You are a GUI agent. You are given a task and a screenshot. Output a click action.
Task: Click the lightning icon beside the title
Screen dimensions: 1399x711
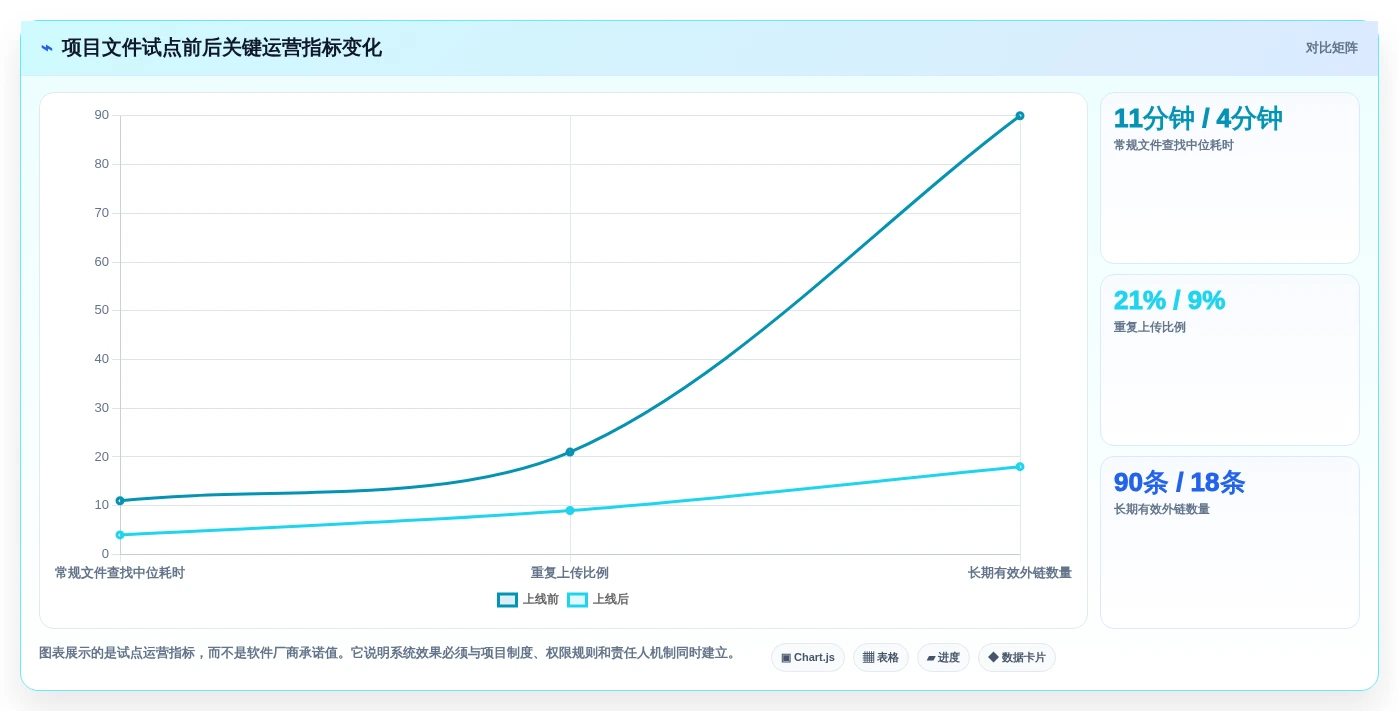tap(47, 48)
